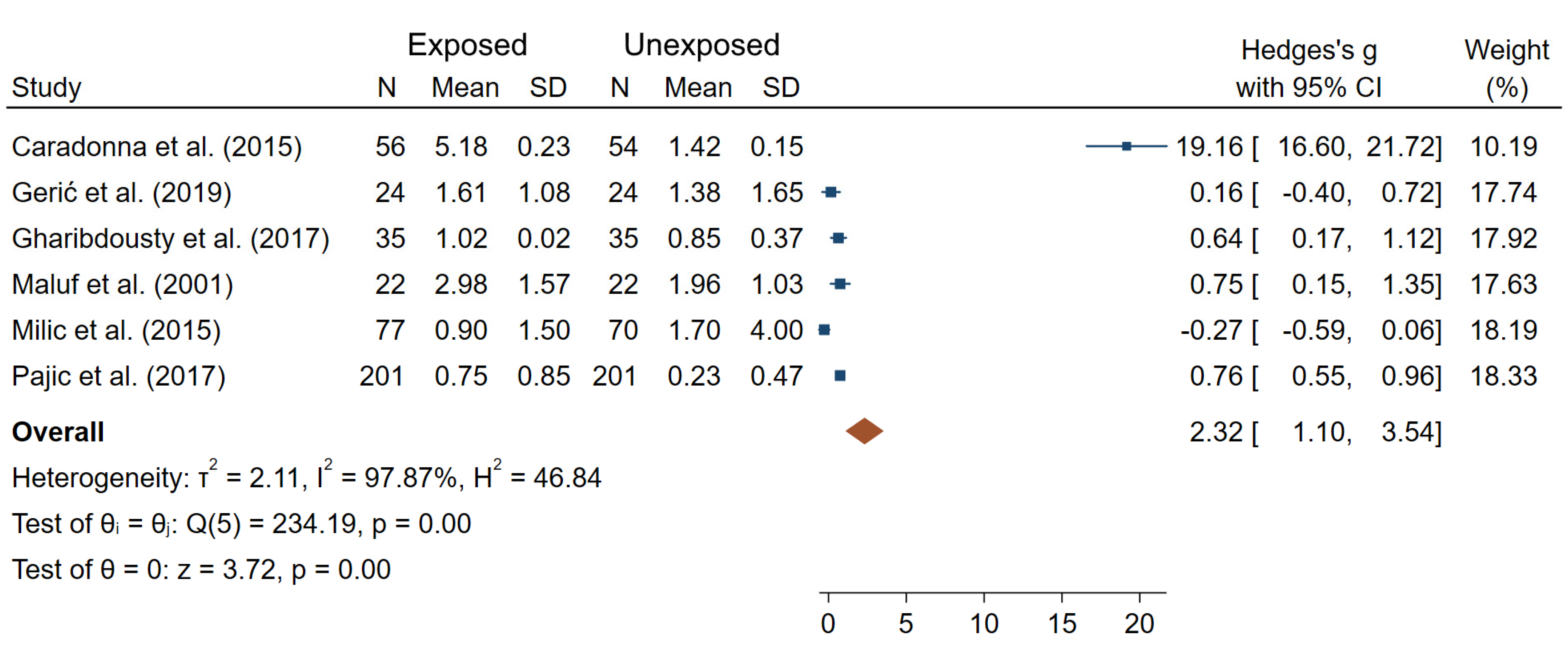Click the bold Overall row label

(59, 432)
